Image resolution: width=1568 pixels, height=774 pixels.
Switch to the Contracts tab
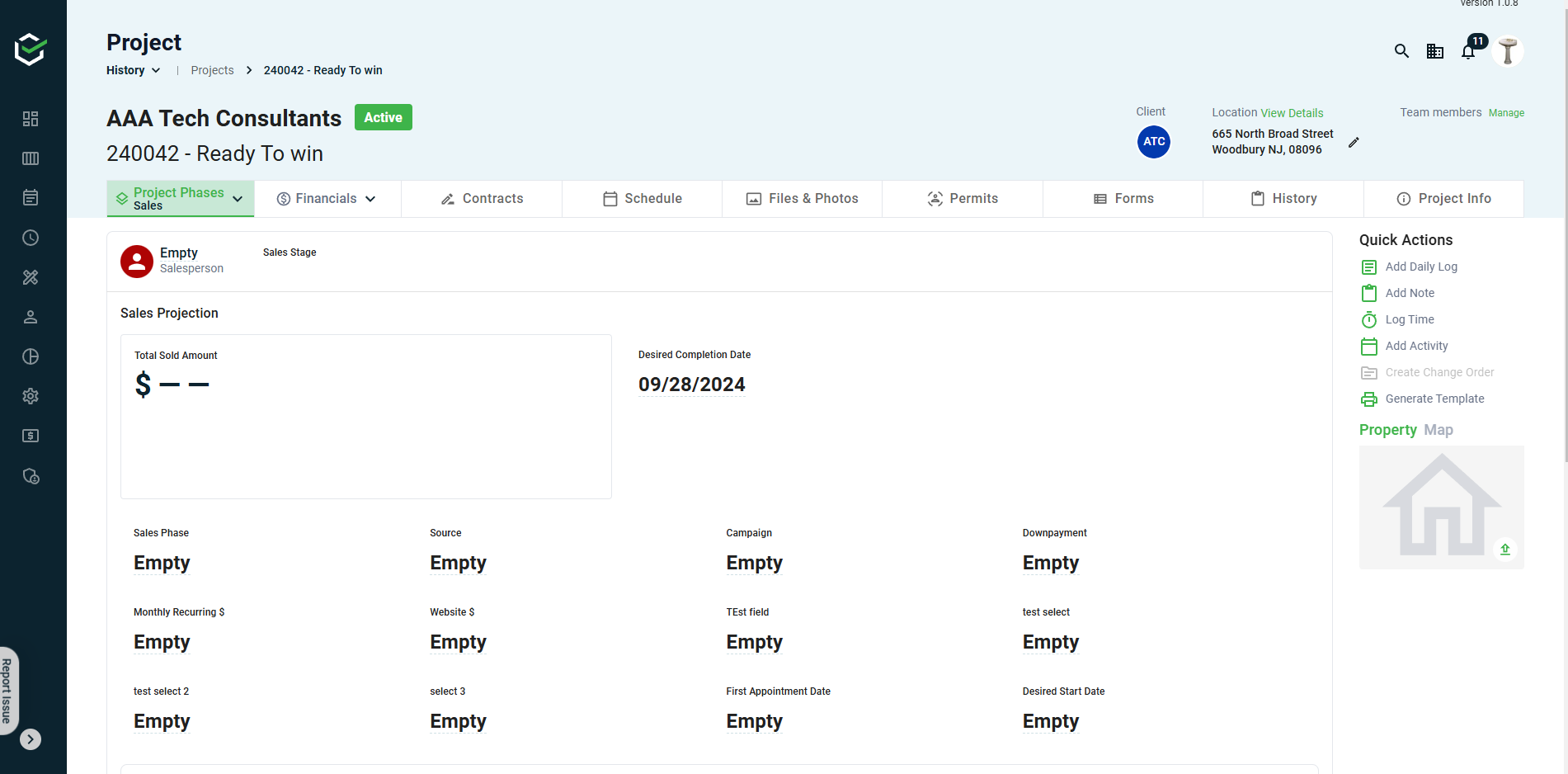pos(482,199)
